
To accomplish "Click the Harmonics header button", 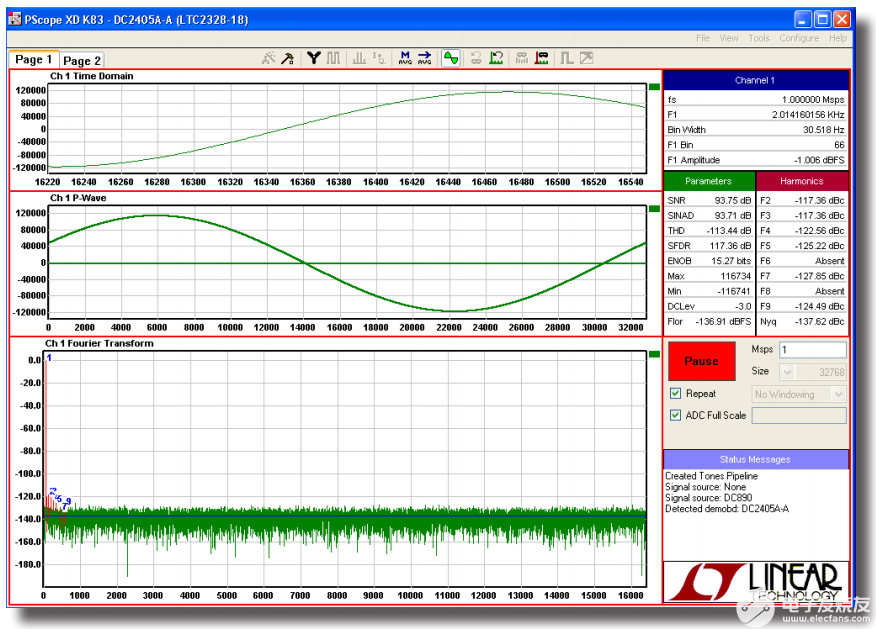I will point(802,181).
